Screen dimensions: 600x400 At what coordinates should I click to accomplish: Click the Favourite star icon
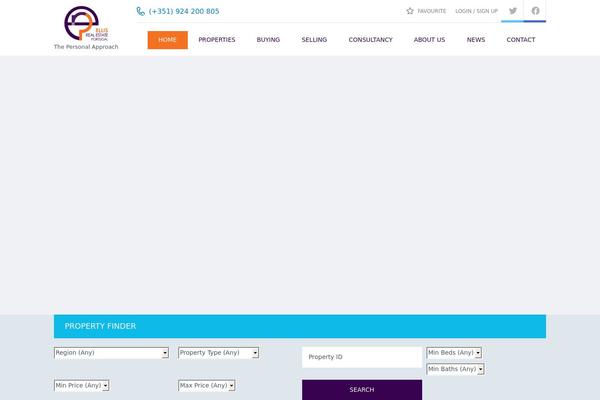[x=410, y=11]
